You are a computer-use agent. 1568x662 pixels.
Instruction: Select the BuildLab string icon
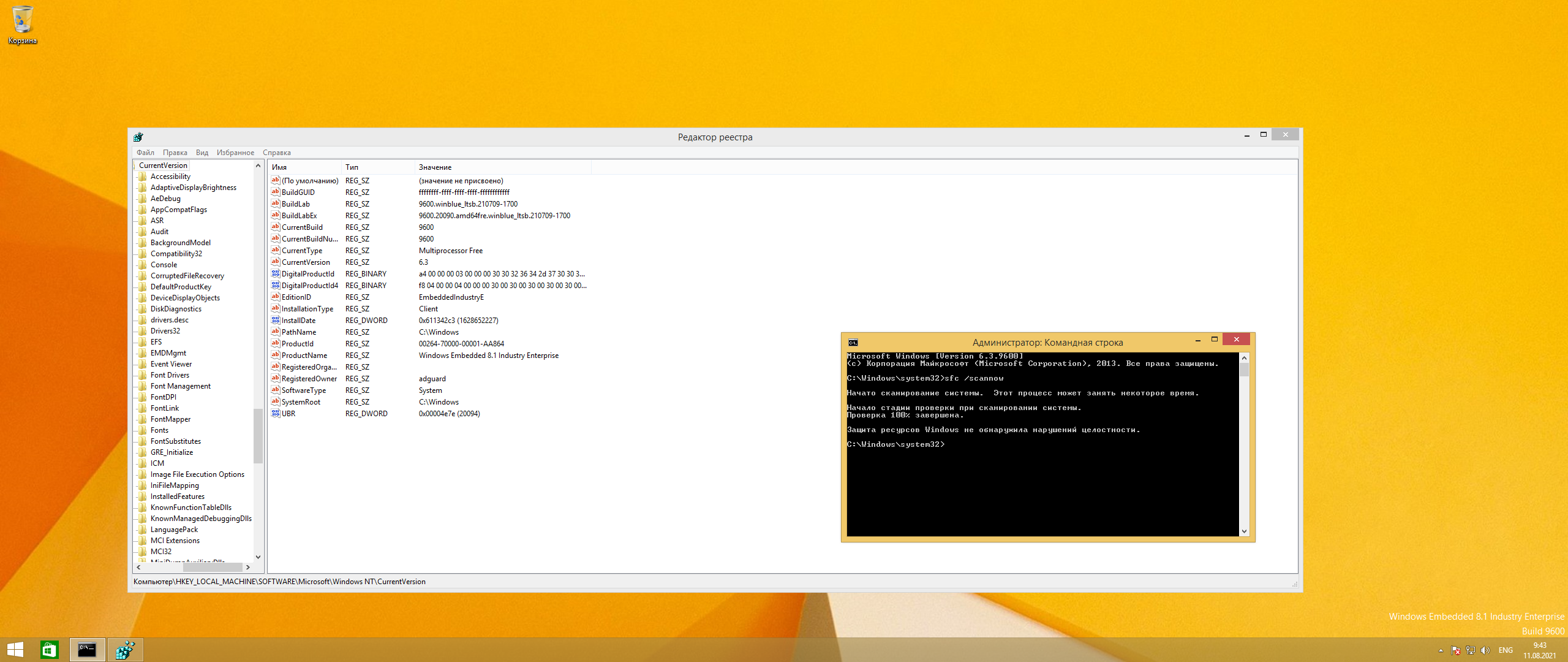[276, 204]
